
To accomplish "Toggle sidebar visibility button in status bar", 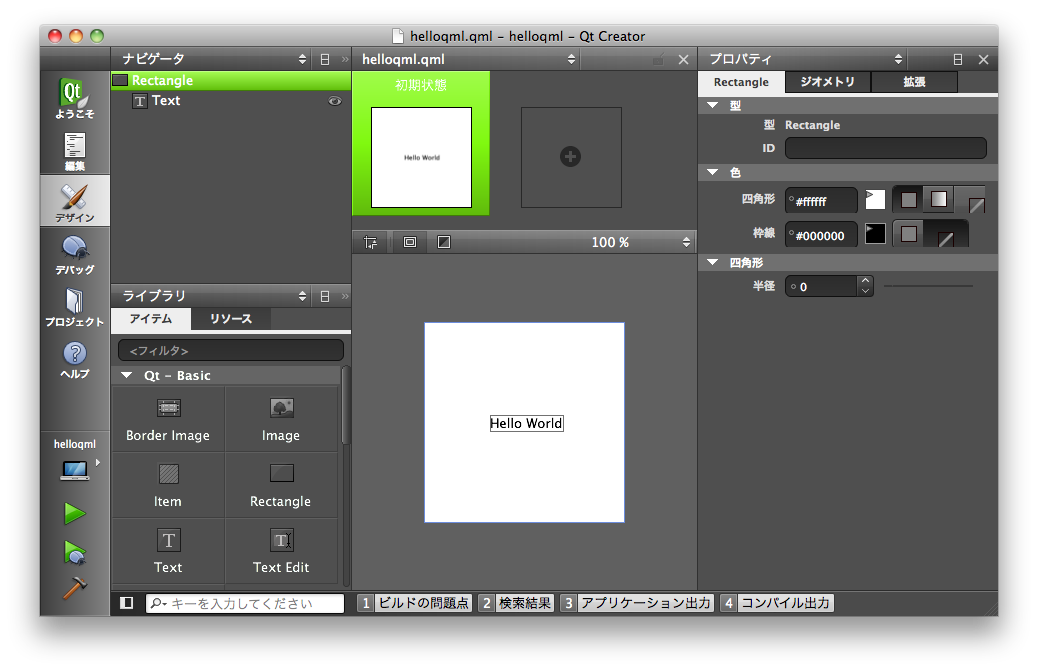I will pyautogui.click(x=127, y=603).
